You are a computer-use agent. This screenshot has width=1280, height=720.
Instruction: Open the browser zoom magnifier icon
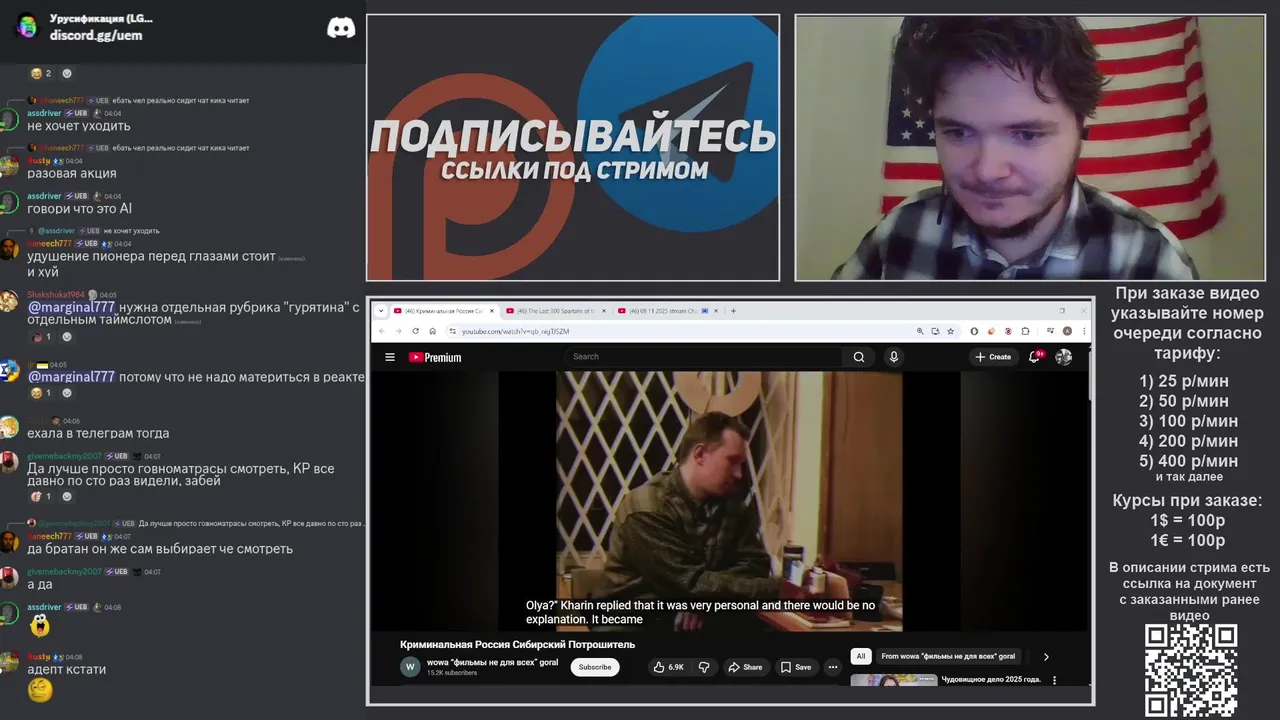(x=919, y=331)
